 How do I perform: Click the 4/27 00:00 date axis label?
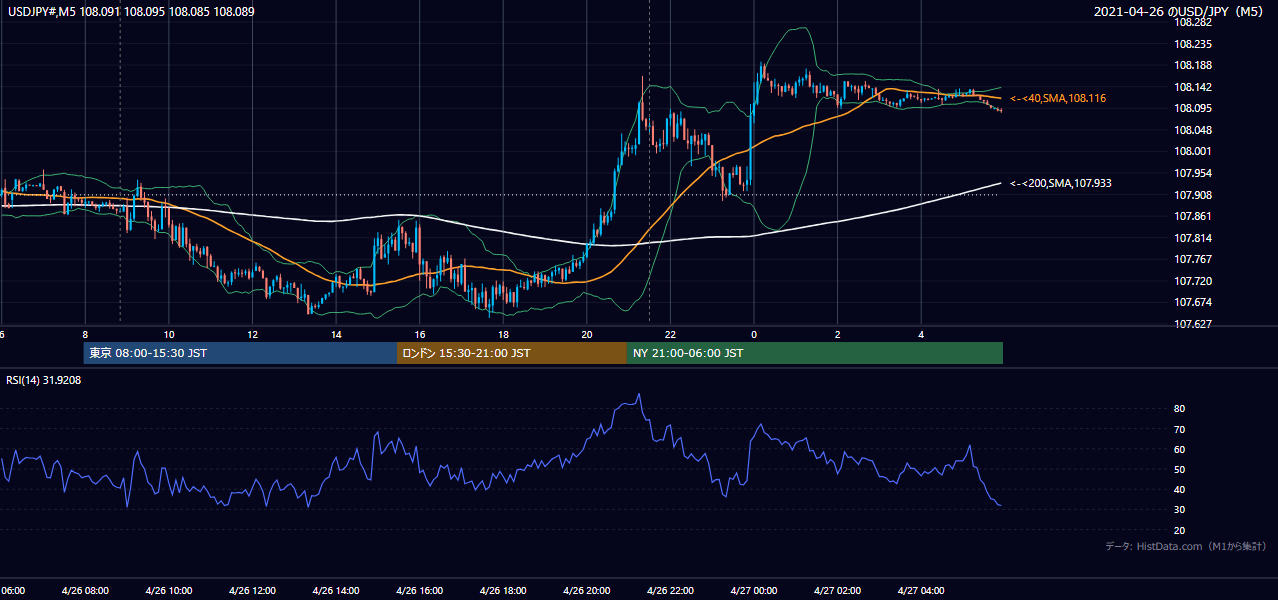click(x=753, y=591)
